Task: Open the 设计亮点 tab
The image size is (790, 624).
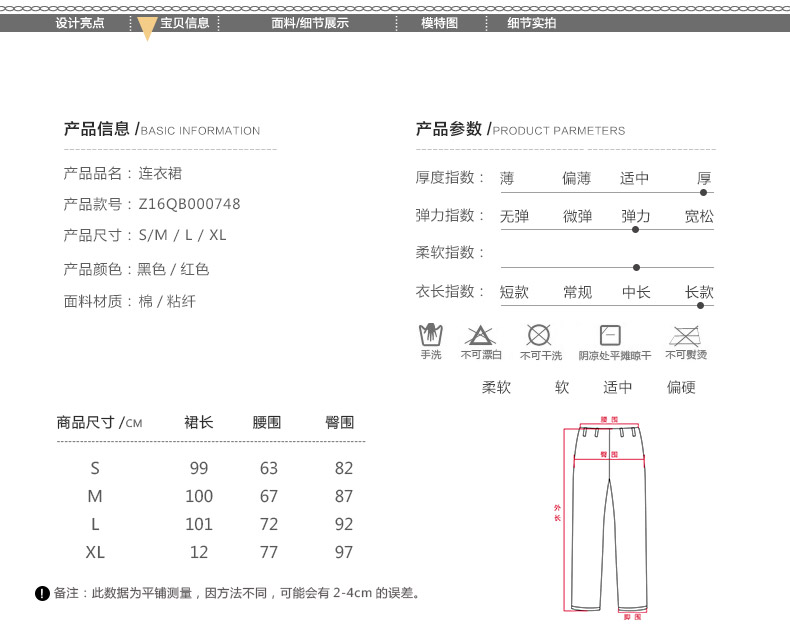Action: pyautogui.click(x=79, y=23)
